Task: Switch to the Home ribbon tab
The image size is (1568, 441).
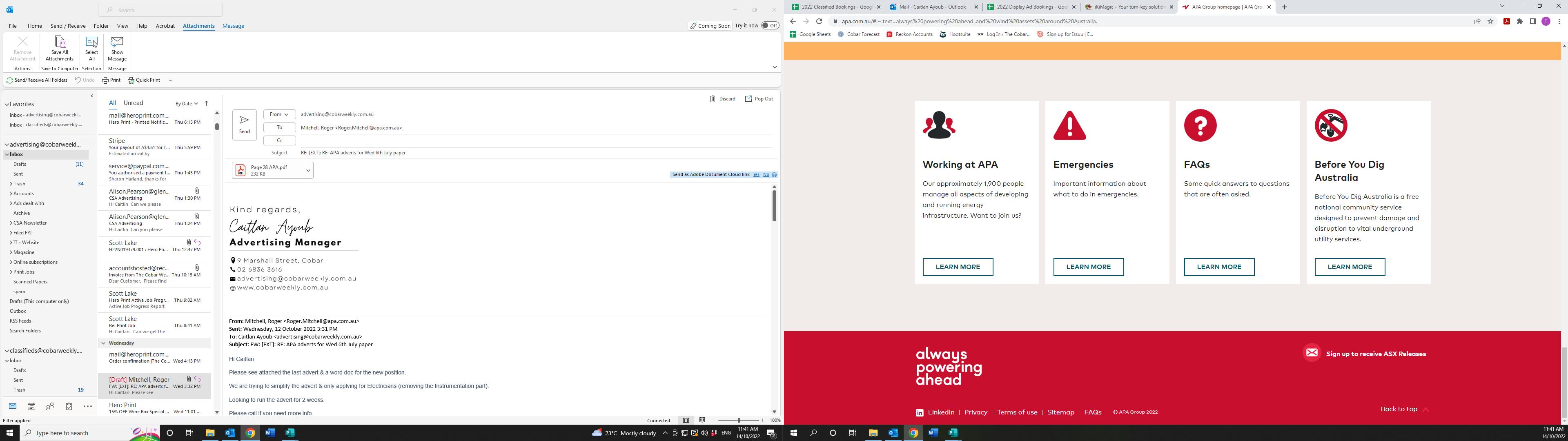Action: pyautogui.click(x=35, y=26)
